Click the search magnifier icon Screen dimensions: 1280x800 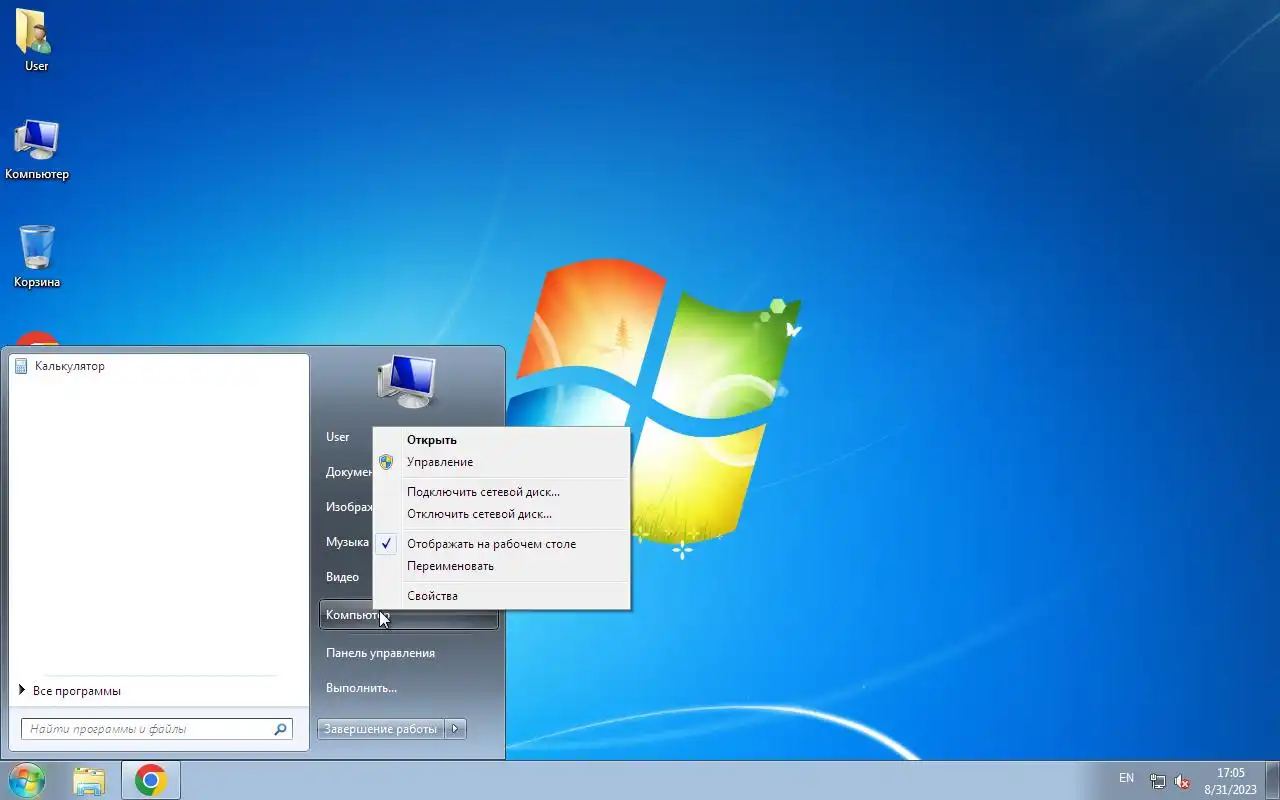281,729
